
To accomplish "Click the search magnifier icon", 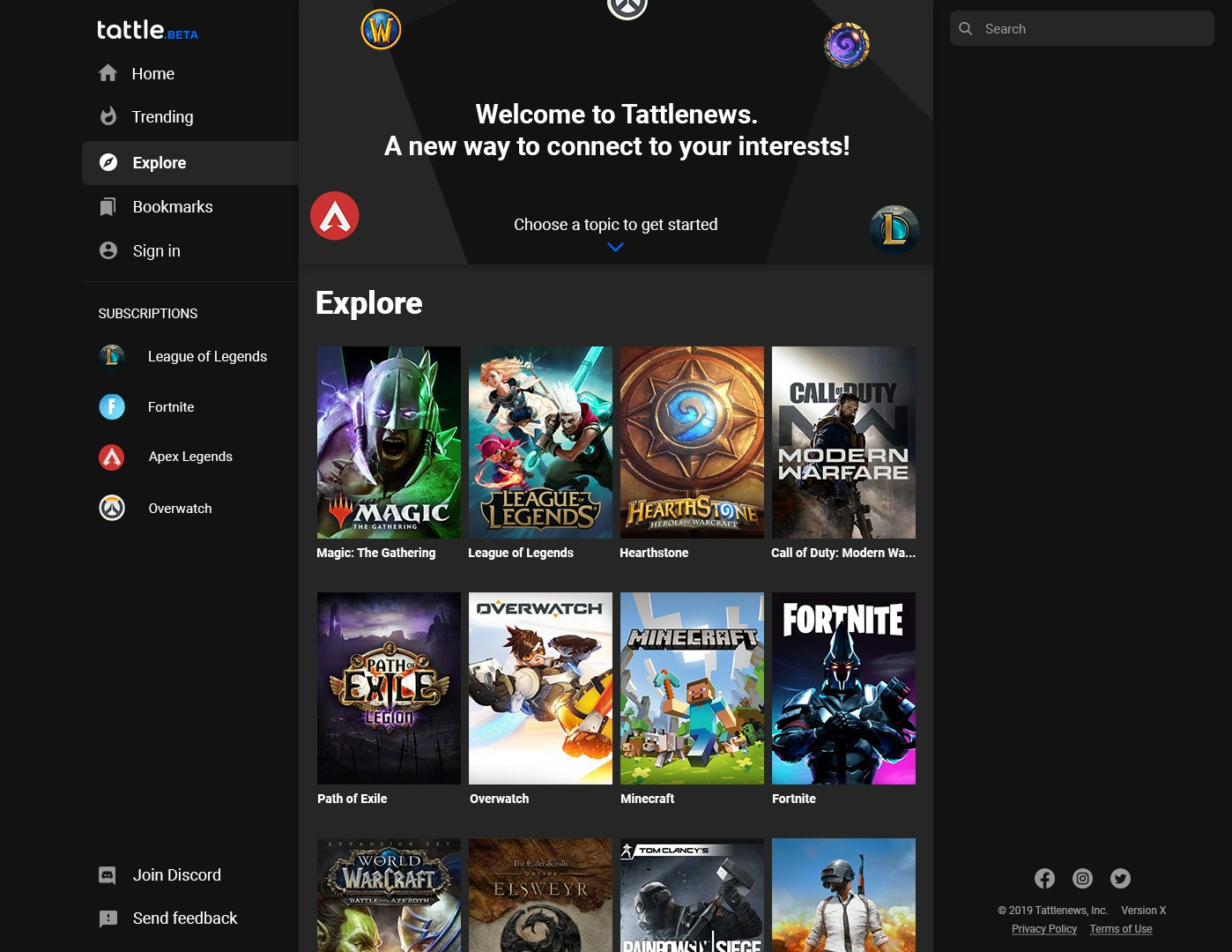I will pyautogui.click(x=966, y=28).
